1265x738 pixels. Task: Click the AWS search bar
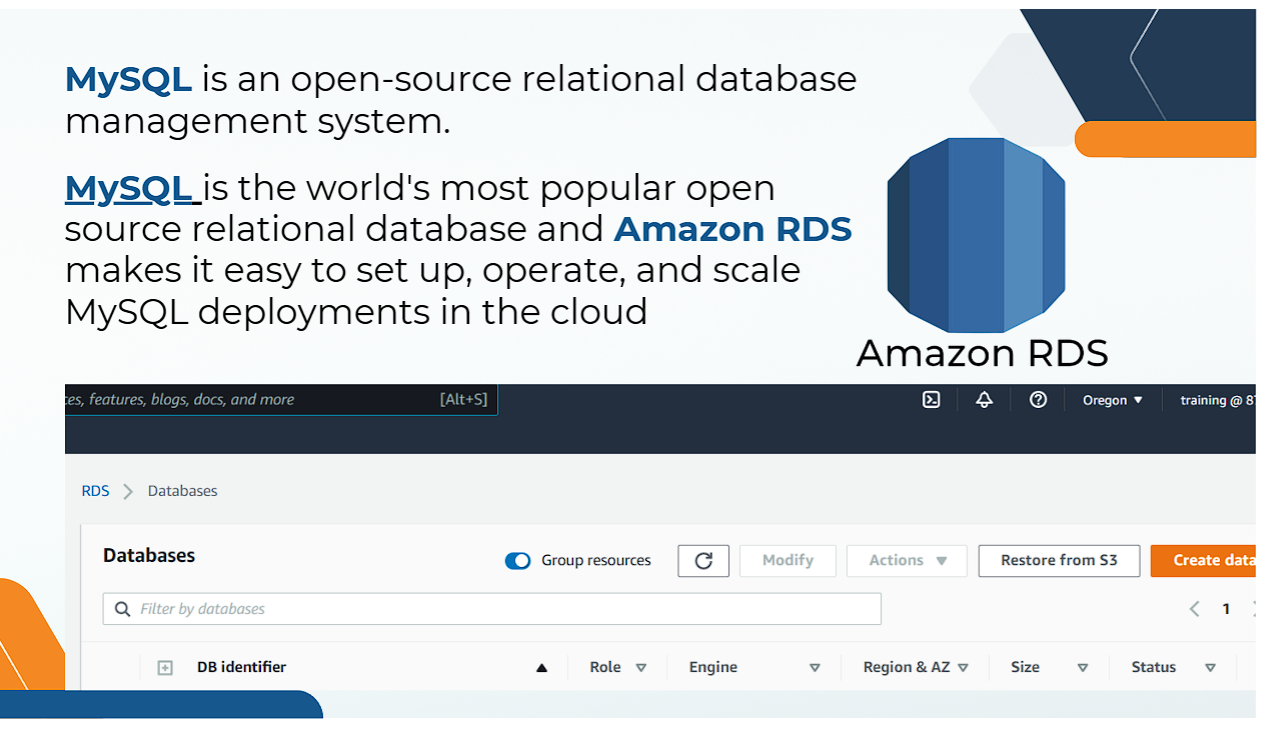point(281,400)
